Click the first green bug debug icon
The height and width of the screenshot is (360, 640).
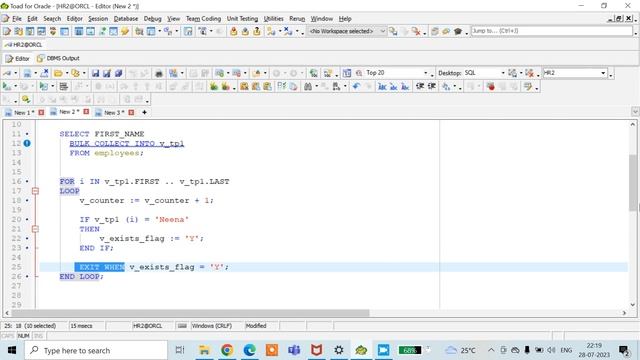(x=213, y=86)
